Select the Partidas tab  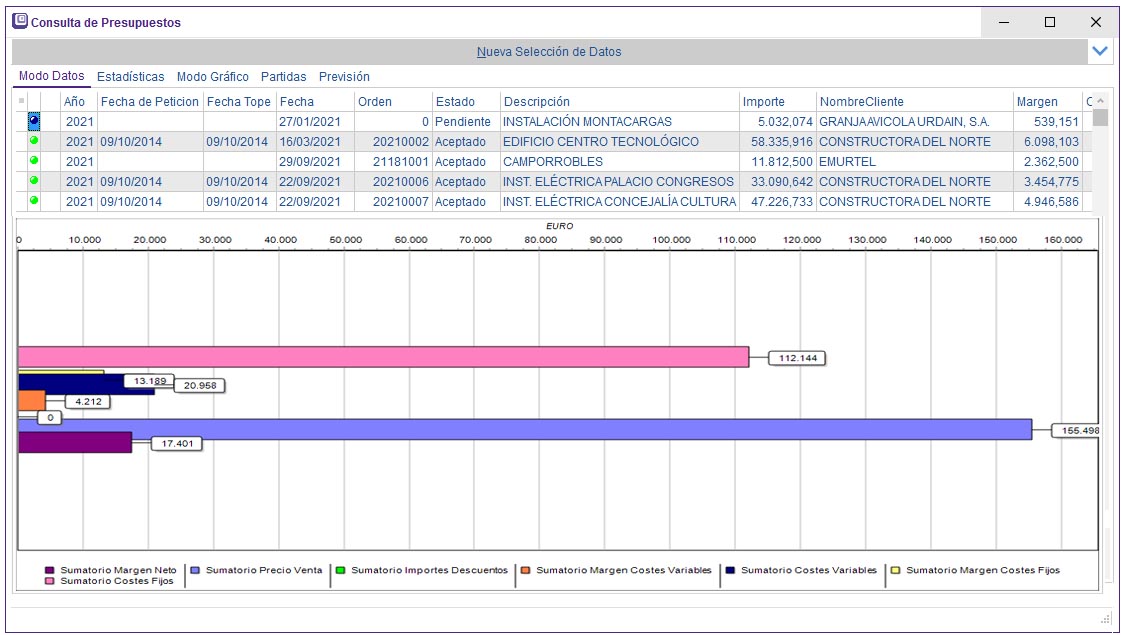pos(283,77)
